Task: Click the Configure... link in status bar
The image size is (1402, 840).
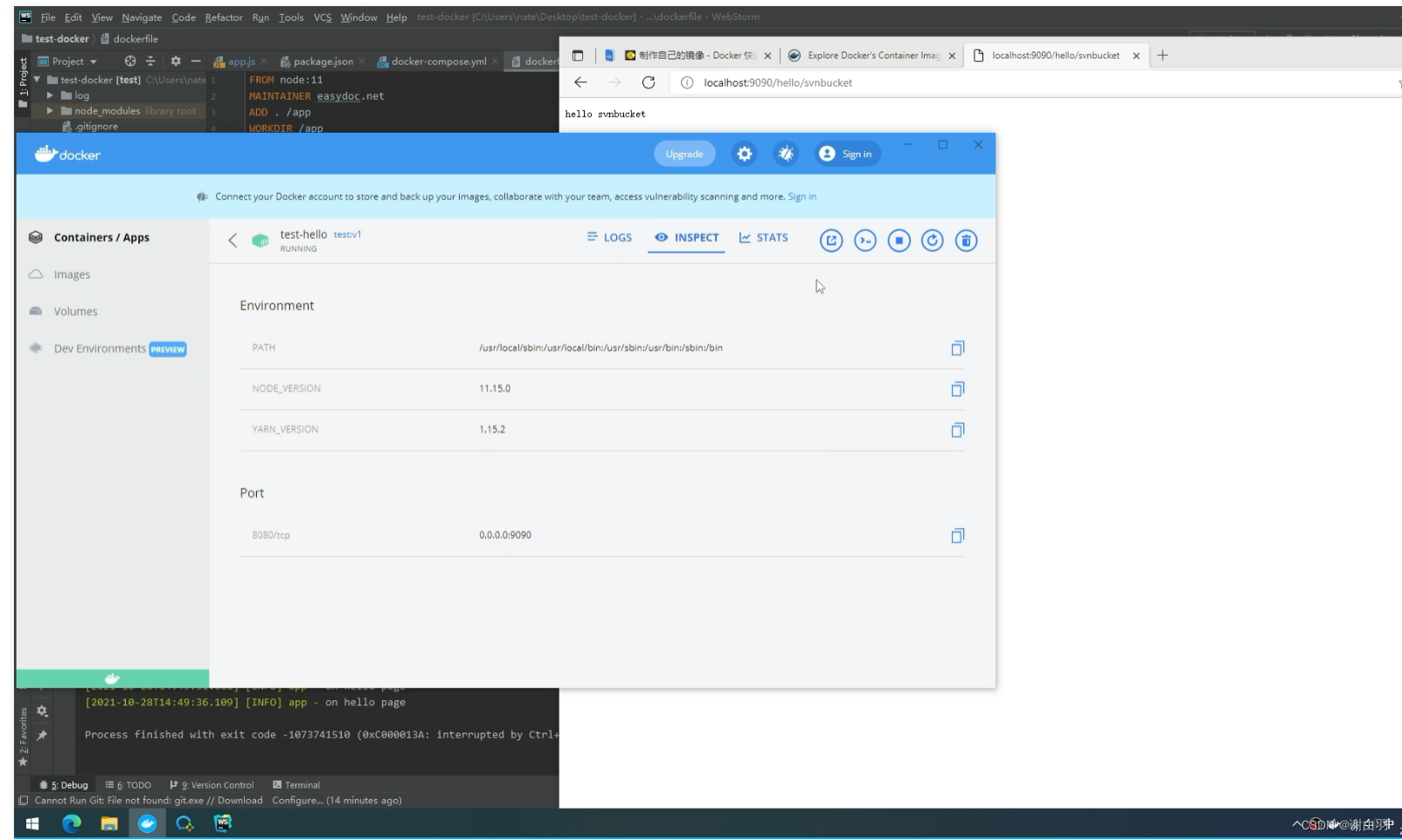Action: tap(297, 801)
